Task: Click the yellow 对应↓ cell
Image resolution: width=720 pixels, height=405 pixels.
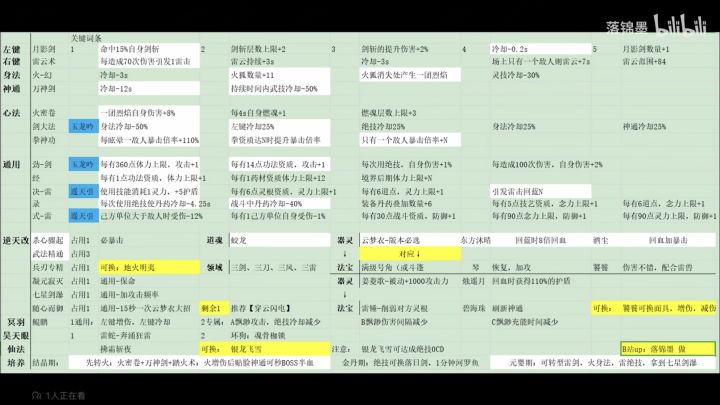Action: [410, 253]
